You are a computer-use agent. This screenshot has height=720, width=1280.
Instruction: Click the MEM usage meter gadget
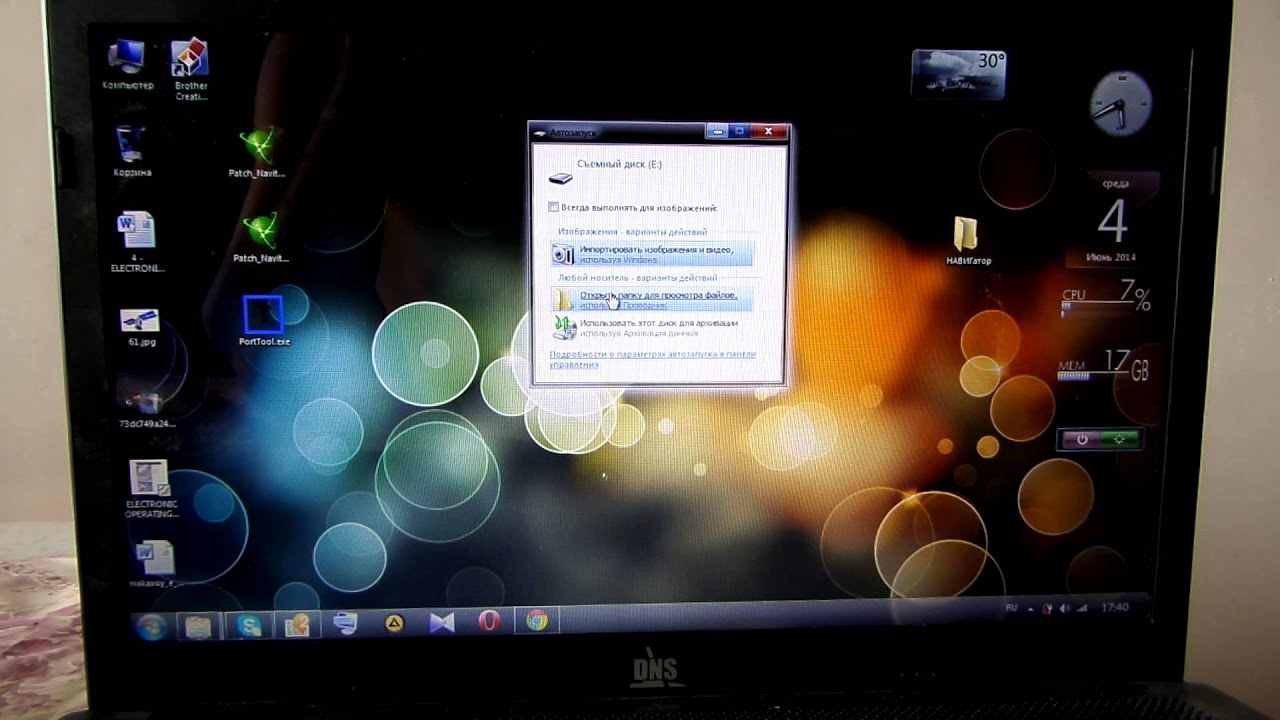tap(1103, 366)
